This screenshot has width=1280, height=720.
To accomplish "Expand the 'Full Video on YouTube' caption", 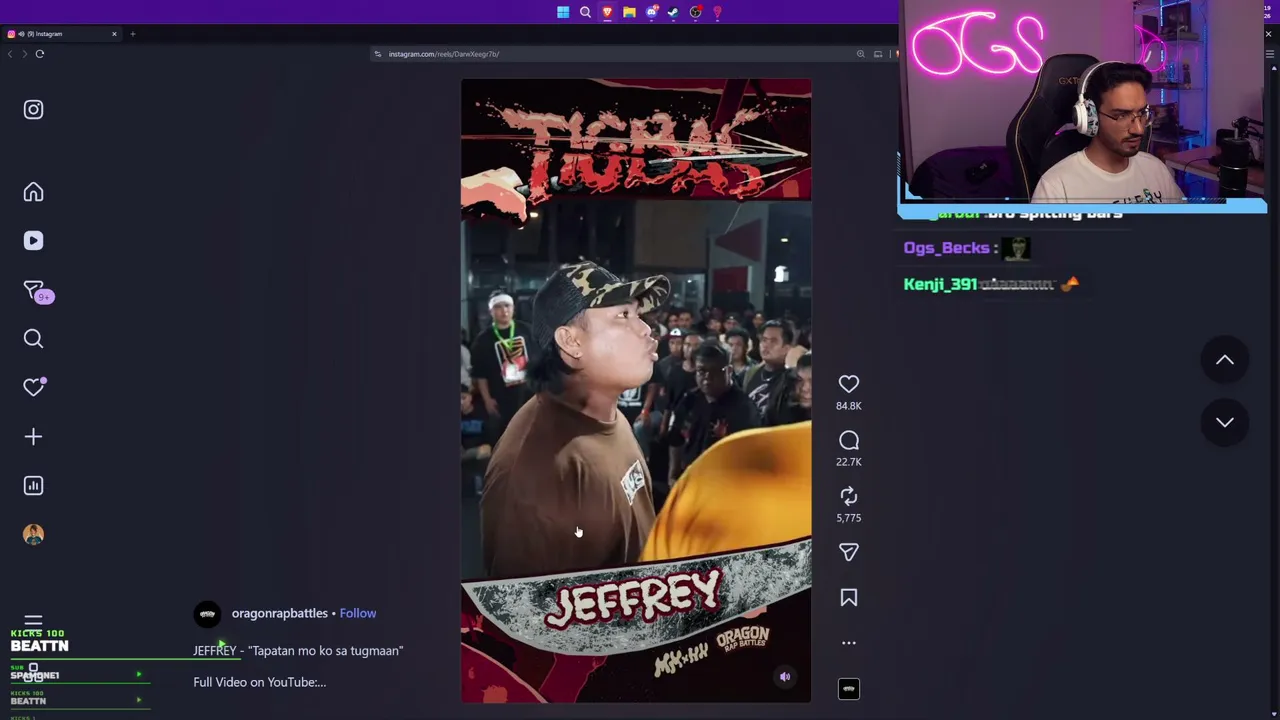I will pyautogui.click(x=259, y=682).
